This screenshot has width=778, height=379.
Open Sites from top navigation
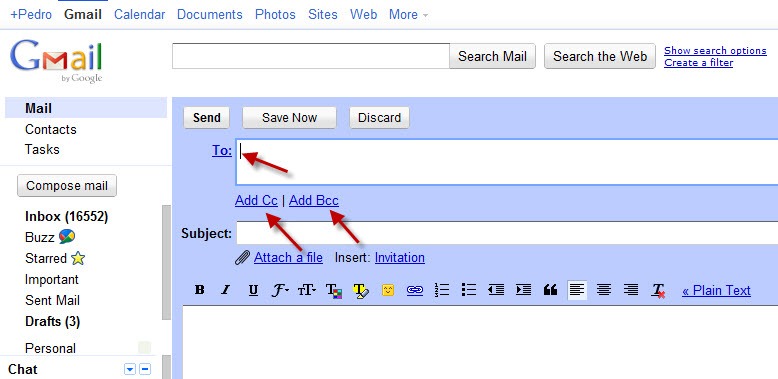coord(323,14)
